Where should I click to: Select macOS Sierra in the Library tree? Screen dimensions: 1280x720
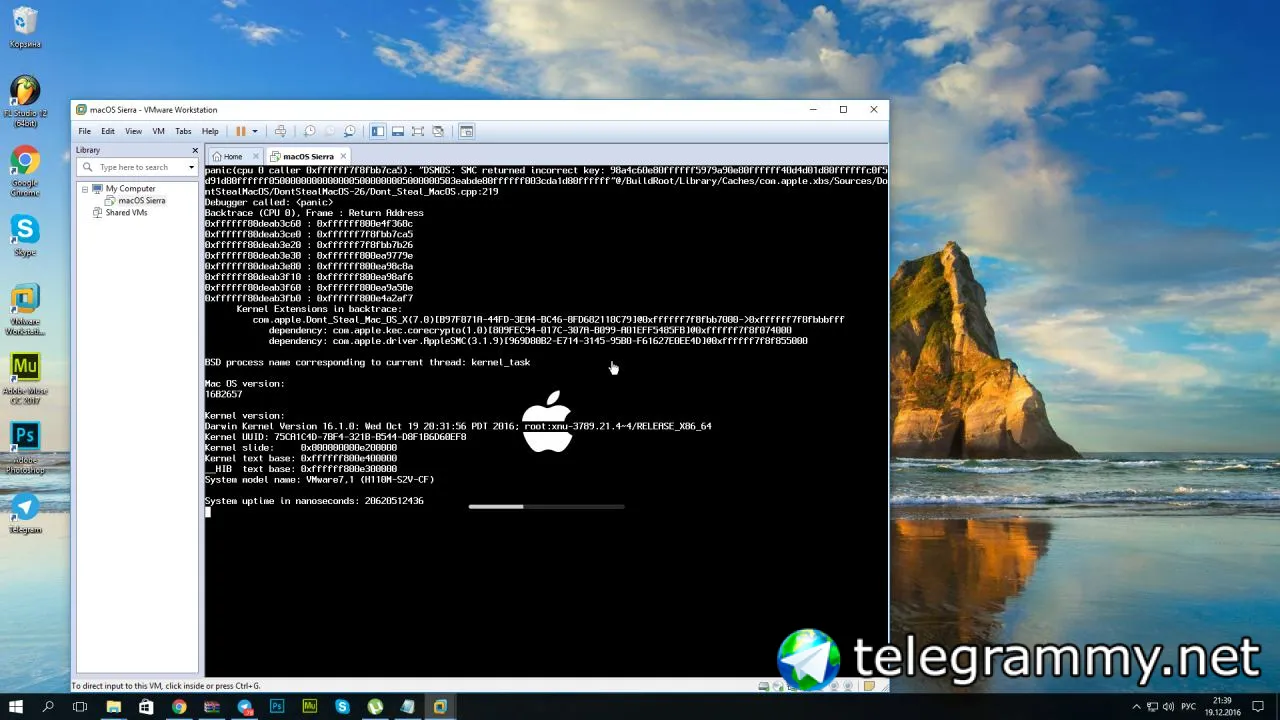[x=141, y=201]
